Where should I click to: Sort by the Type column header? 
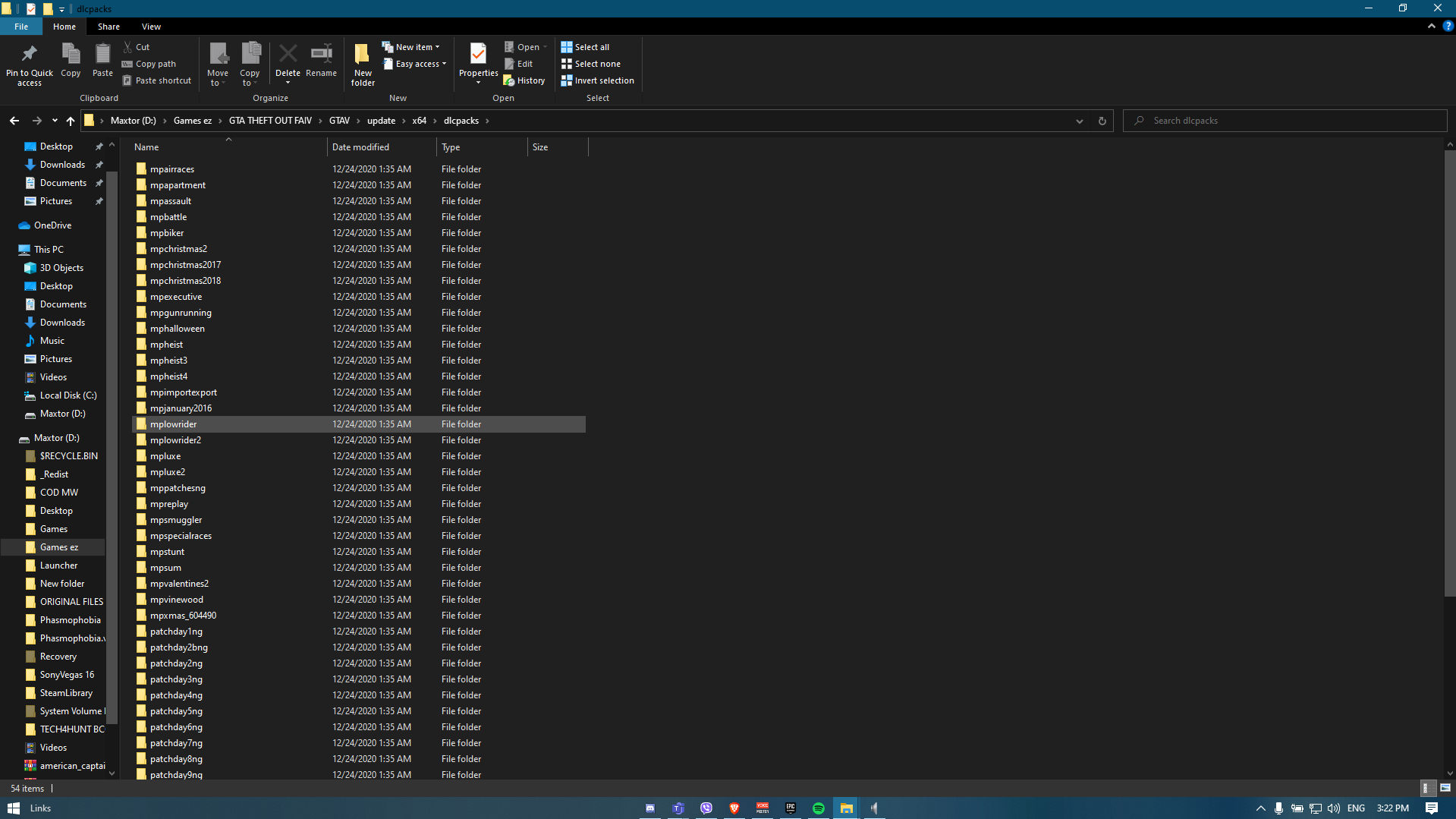[482, 147]
